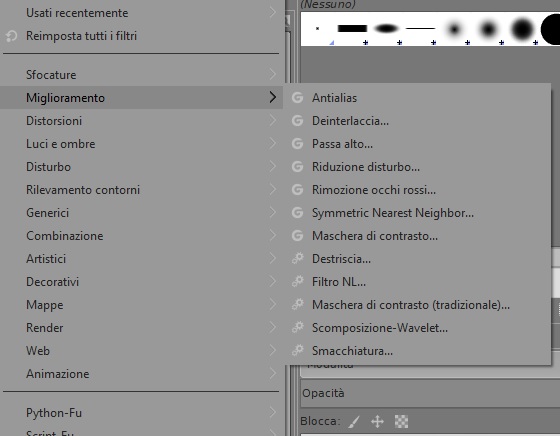The height and width of the screenshot is (436, 560).
Task: Click plug-in gear icon beside Smacchiatura
Action: 298,350
